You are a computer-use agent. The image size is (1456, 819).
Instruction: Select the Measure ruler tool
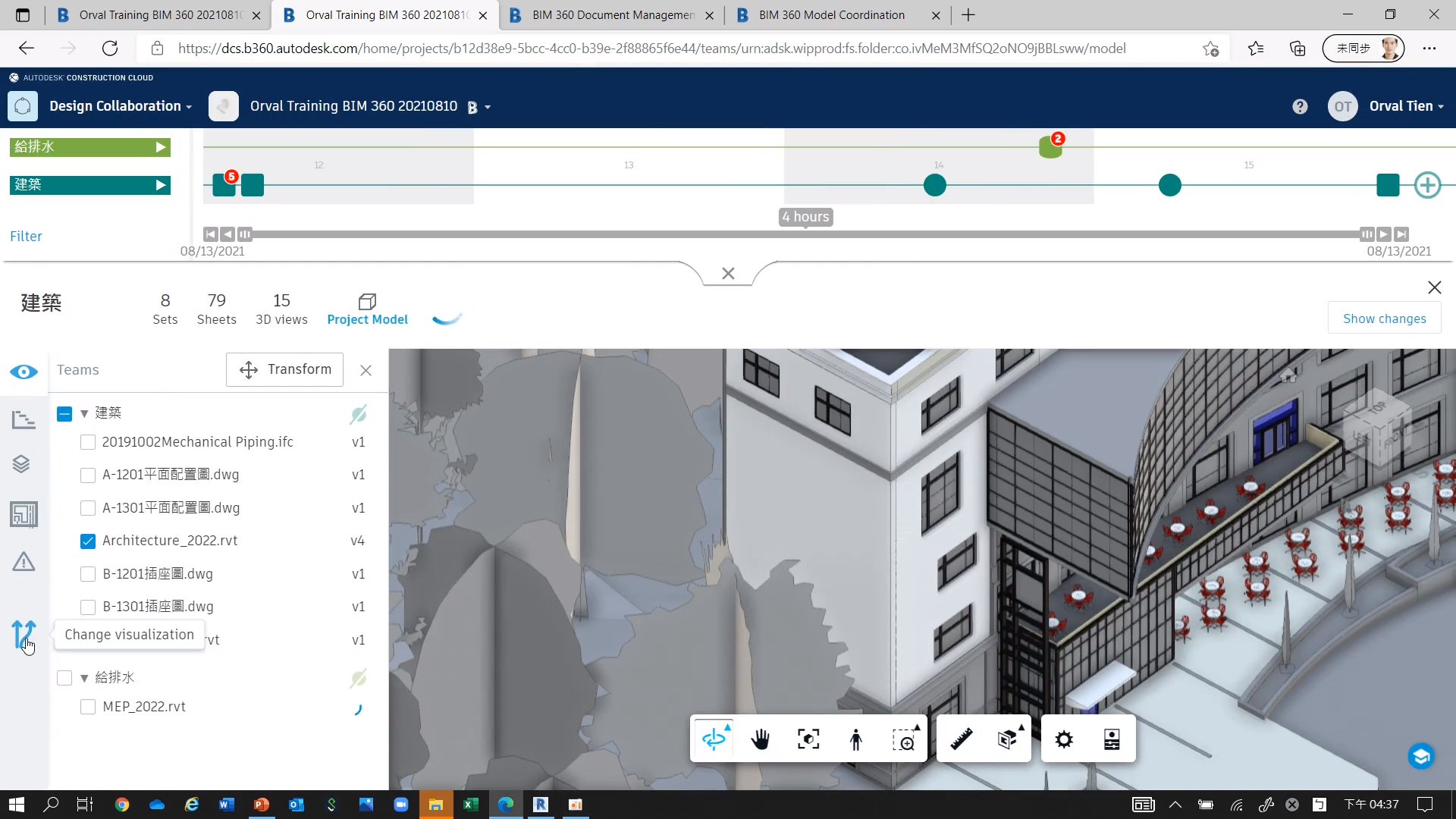[x=962, y=739]
